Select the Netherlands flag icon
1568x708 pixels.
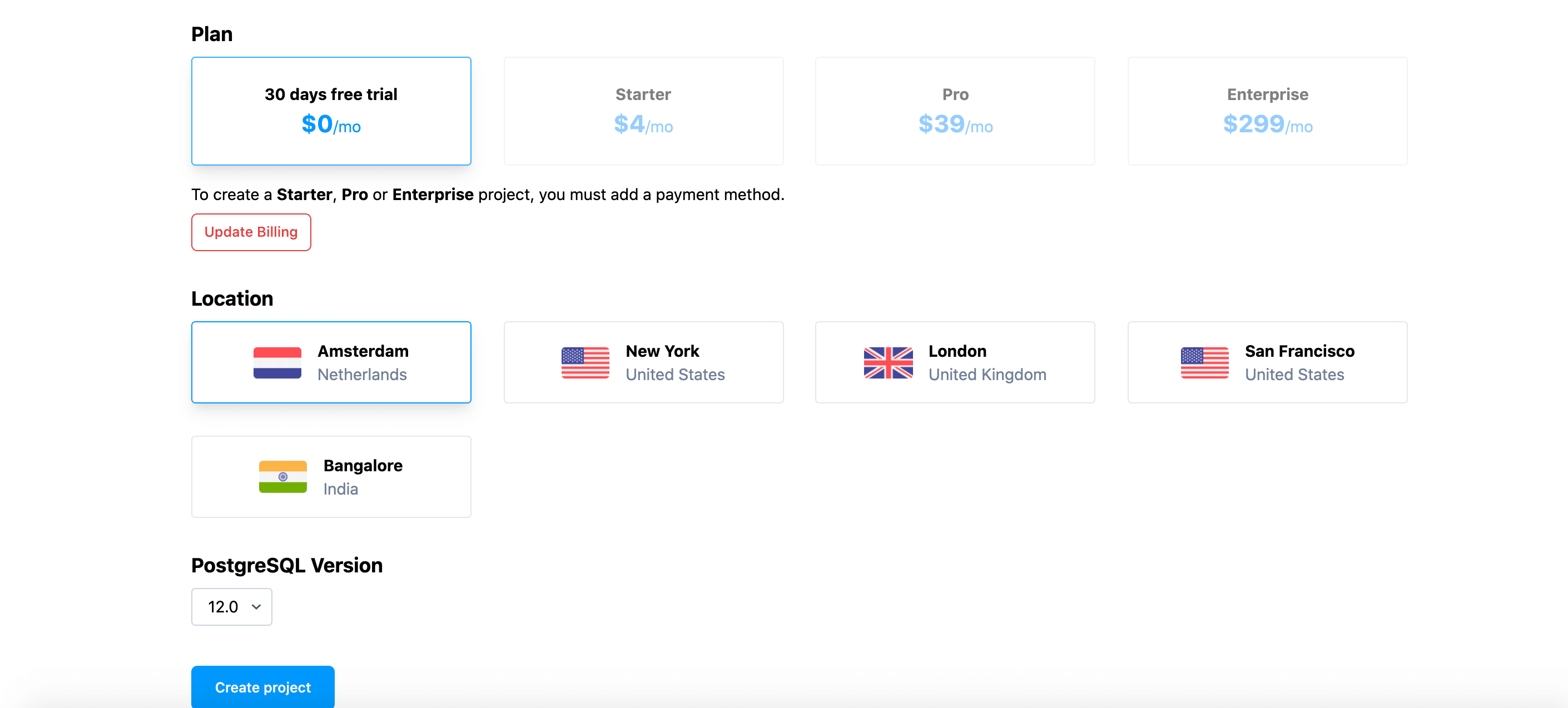(x=279, y=362)
